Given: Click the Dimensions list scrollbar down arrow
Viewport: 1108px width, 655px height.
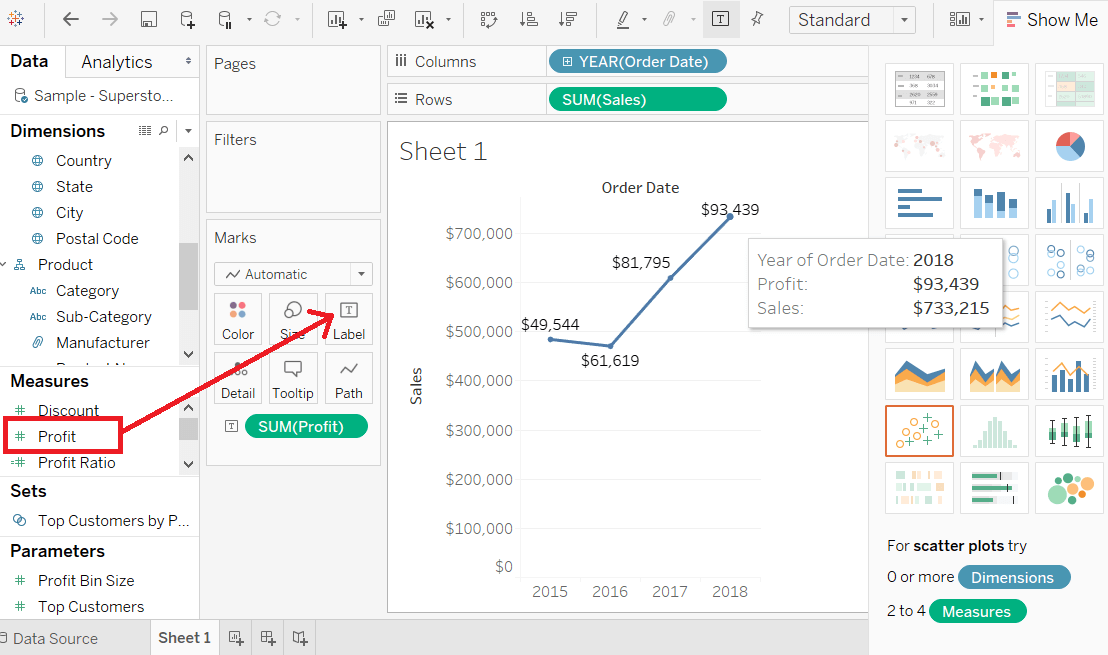Looking at the screenshot, I should pyautogui.click(x=188, y=354).
